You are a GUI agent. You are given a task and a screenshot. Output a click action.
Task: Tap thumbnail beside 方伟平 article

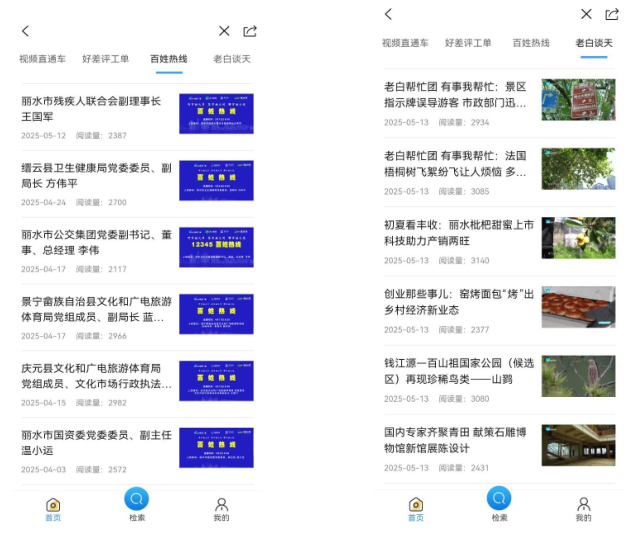[x=216, y=180]
